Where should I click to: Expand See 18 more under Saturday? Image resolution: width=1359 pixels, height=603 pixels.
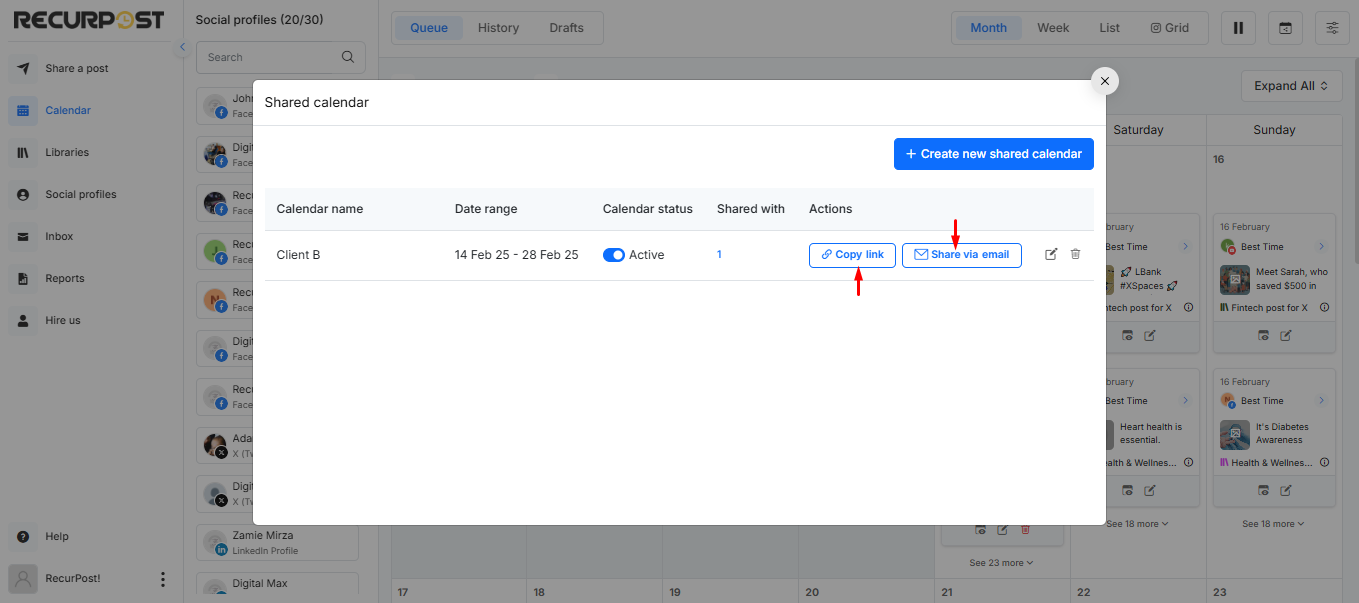click(1138, 524)
